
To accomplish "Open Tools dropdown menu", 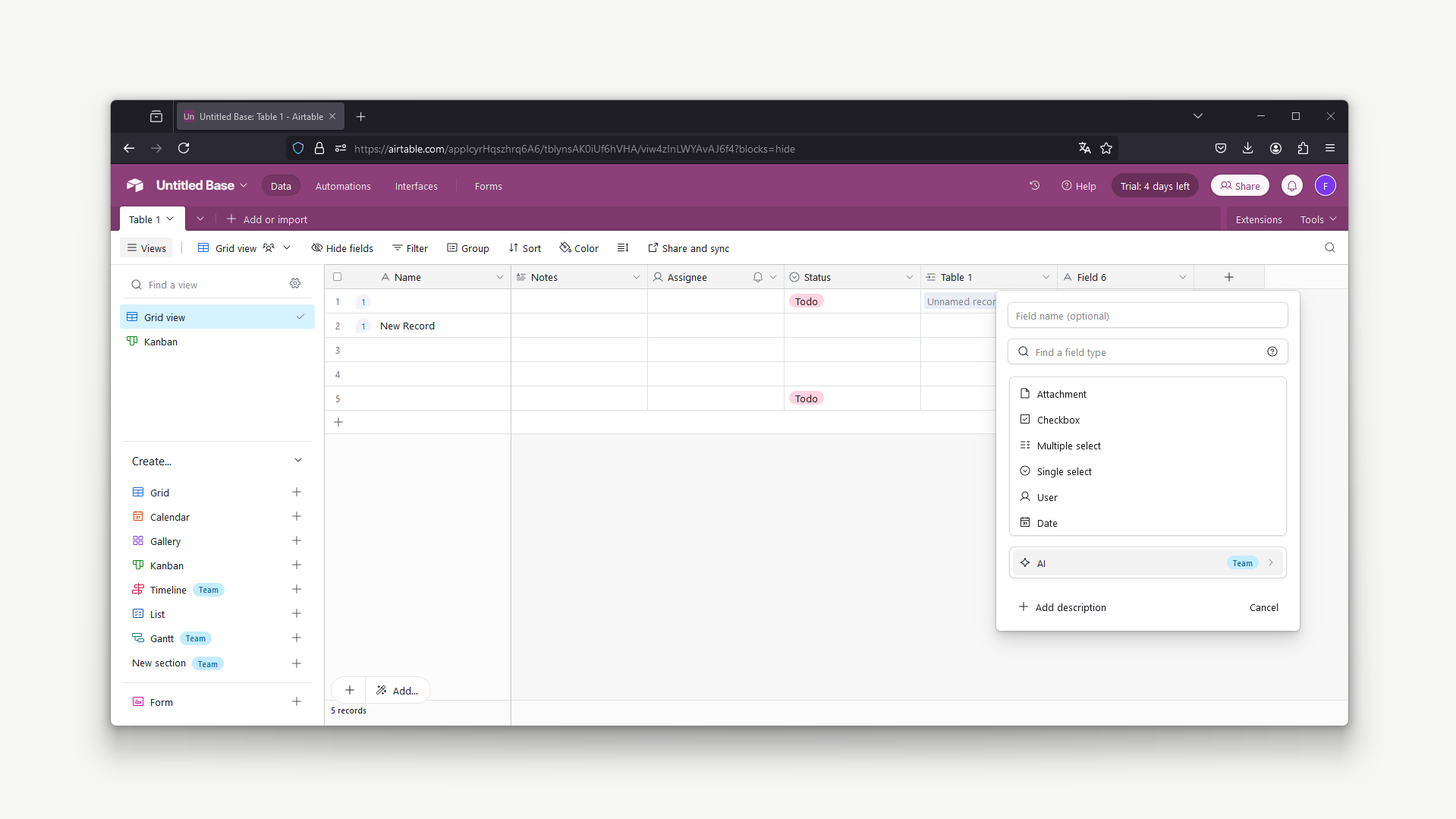I will pos(1319,219).
